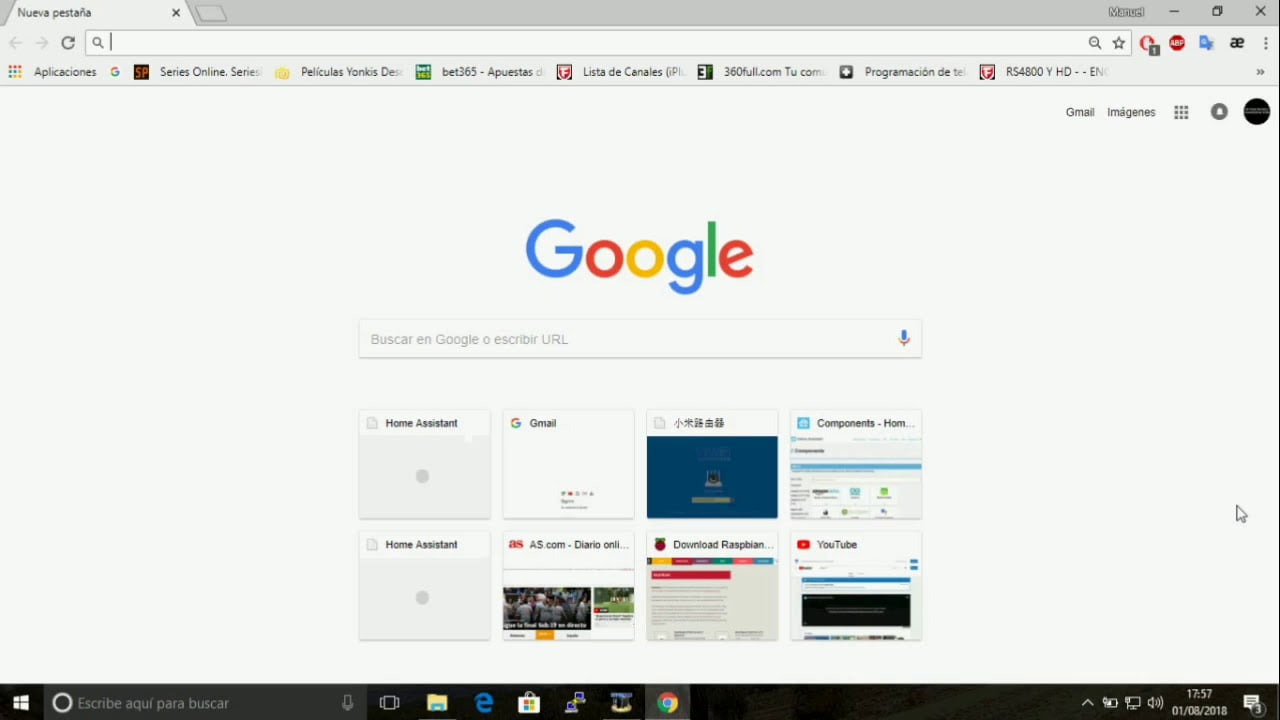1280x720 pixels.
Task: Show hidden tray icons chevron
Action: click(1087, 703)
